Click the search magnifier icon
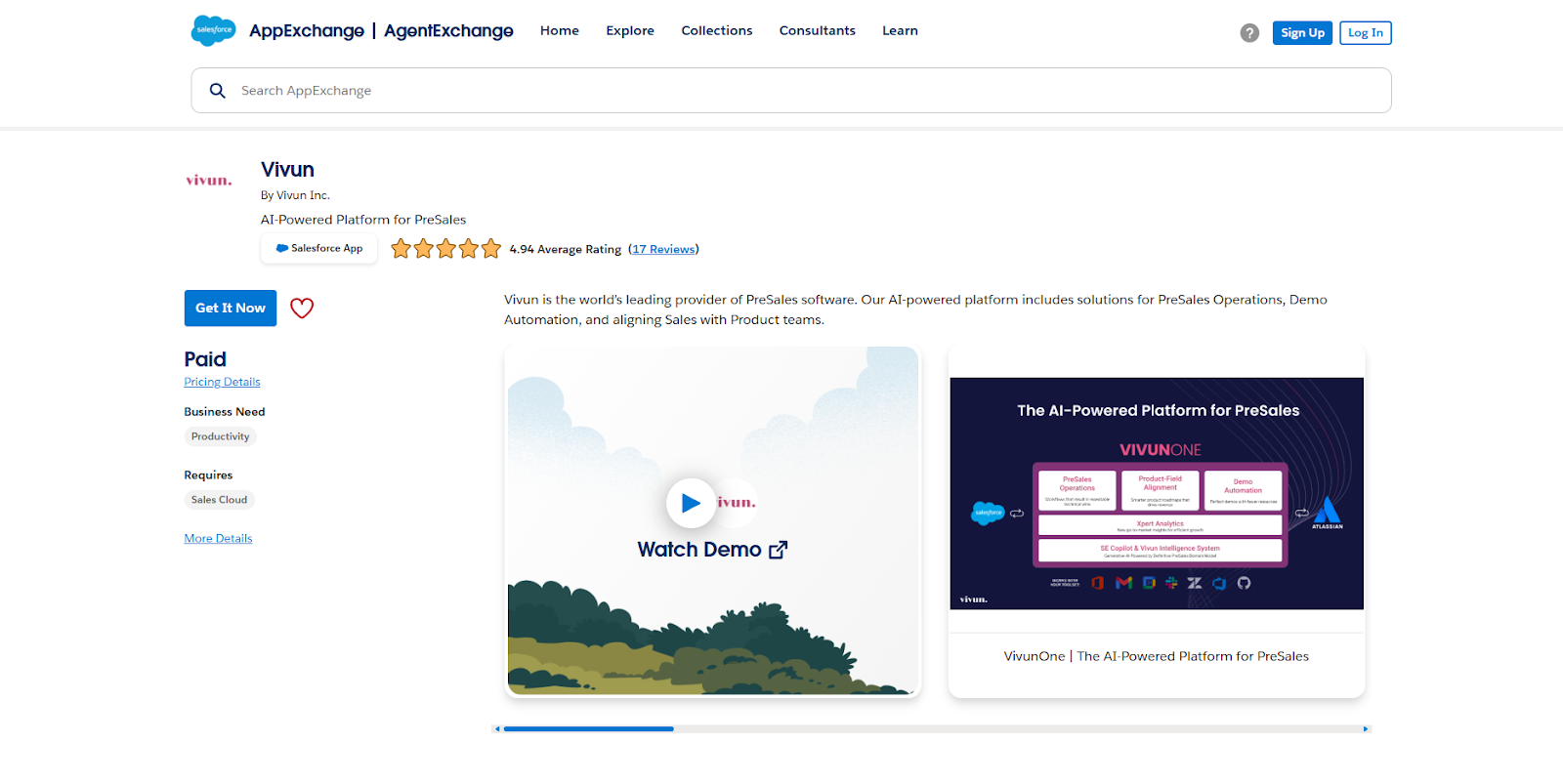1563x784 pixels. click(218, 91)
